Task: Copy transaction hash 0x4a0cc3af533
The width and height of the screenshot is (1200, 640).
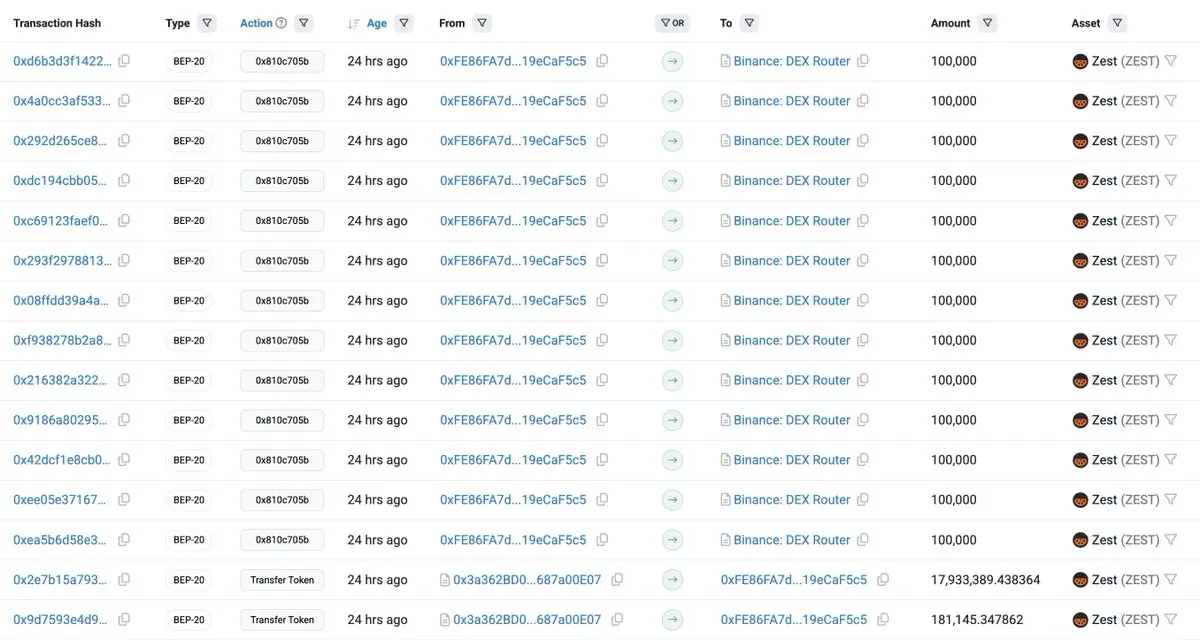Action: coord(124,101)
